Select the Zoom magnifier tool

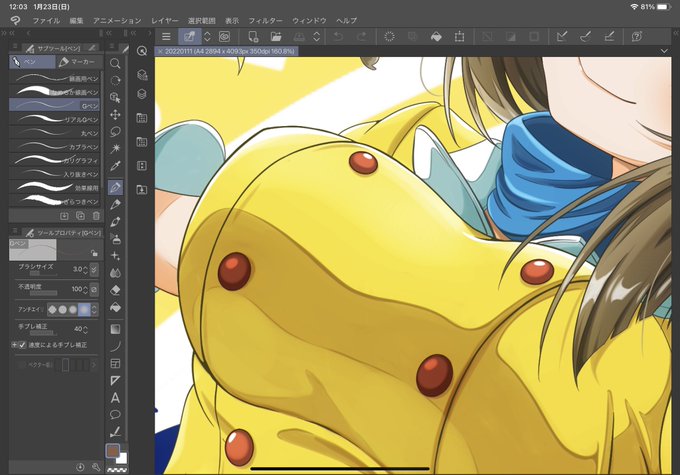coord(115,63)
